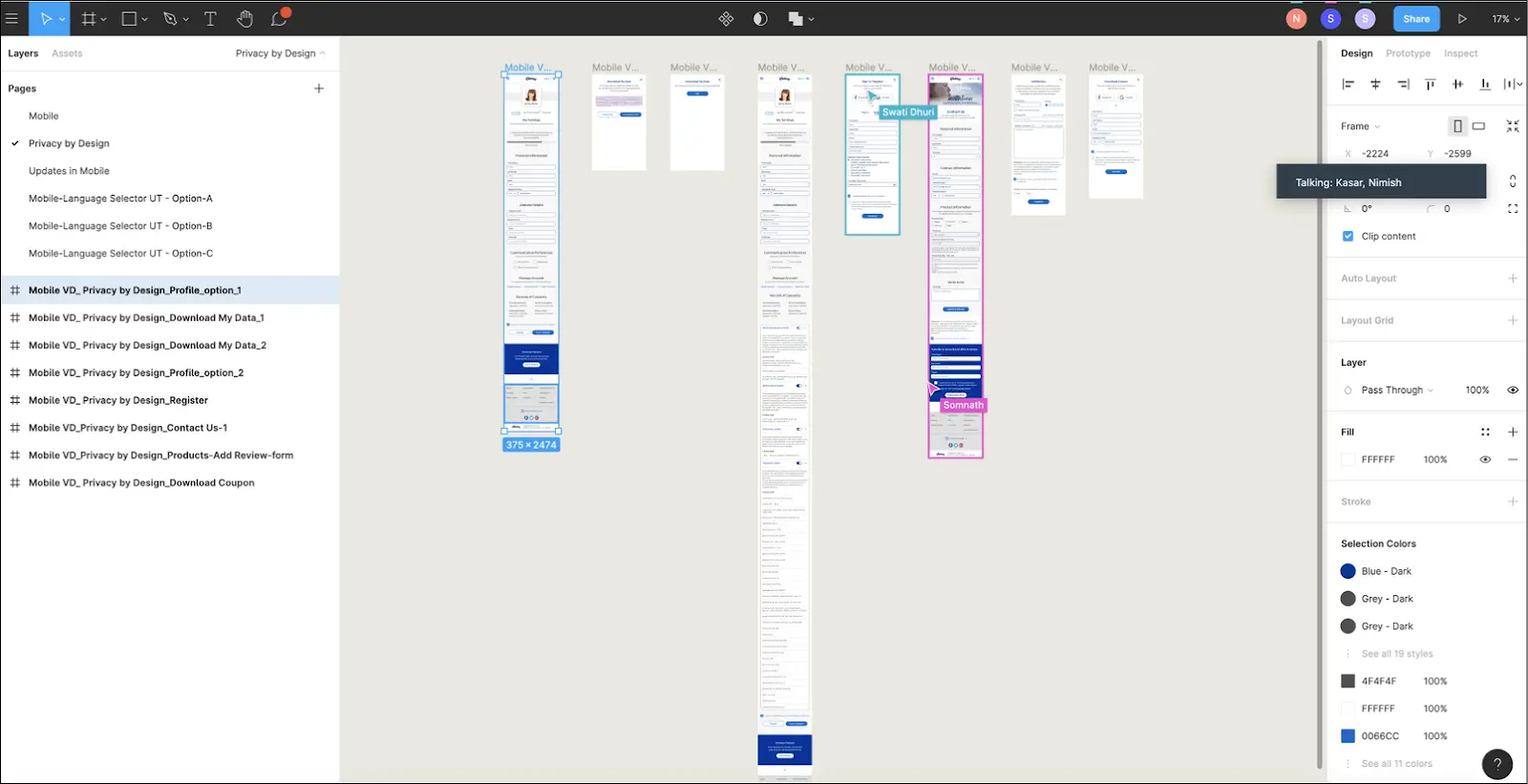The width and height of the screenshot is (1528, 784).
Task: Open the Figma main menu hamburger icon
Action: (12, 18)
